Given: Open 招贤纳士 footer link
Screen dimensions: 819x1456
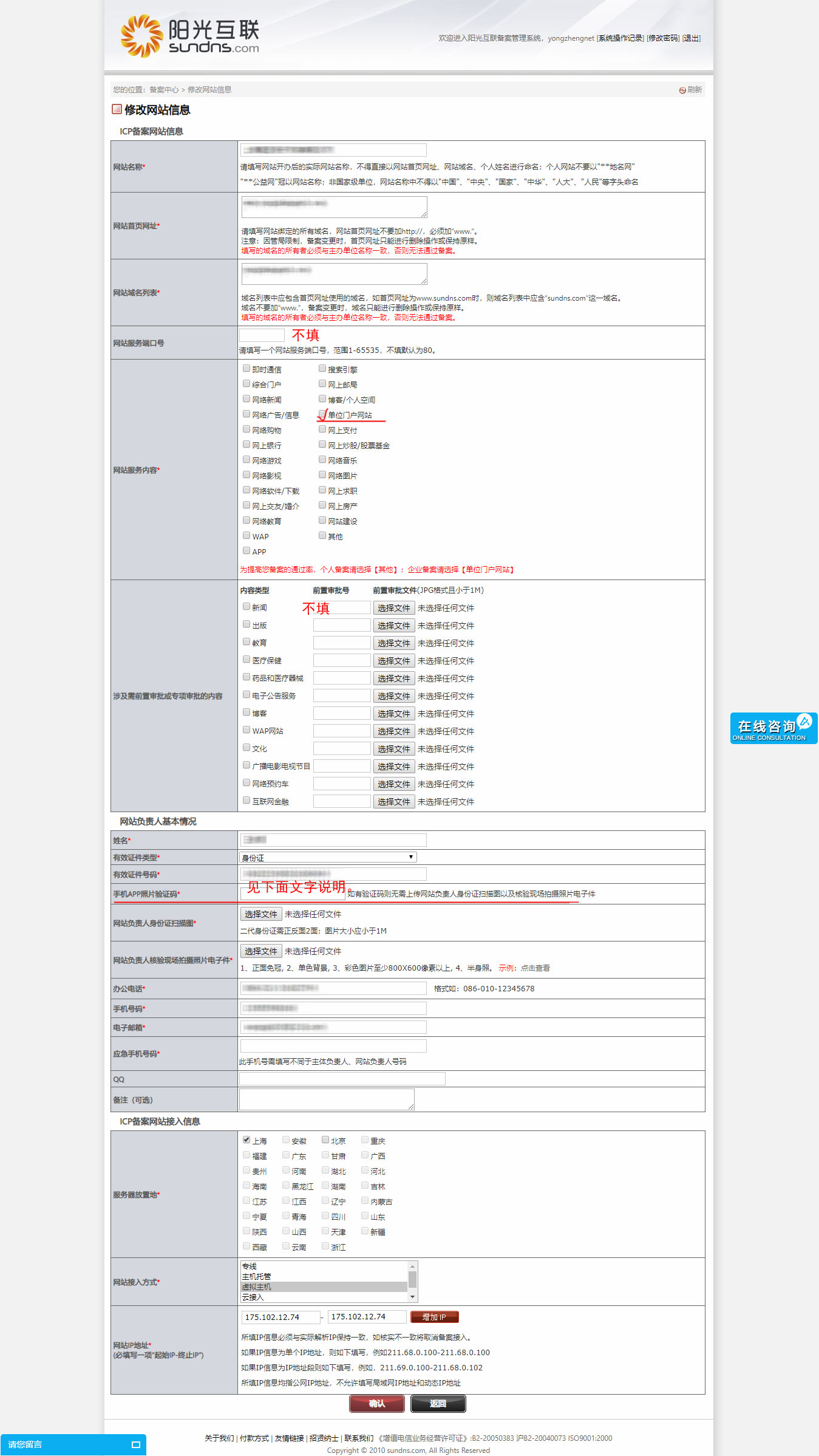Looking at the screenshot, I should pyautogui.click(x=324, y=1438).
